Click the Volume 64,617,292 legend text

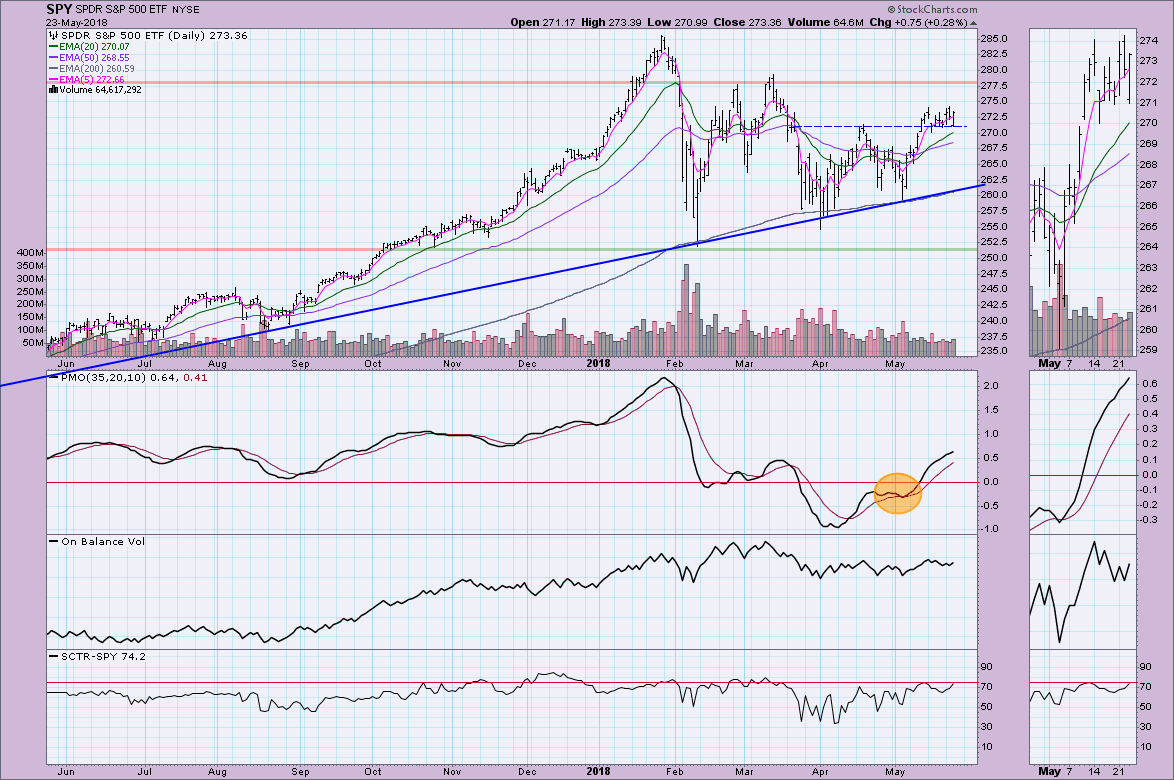[100, 90]
